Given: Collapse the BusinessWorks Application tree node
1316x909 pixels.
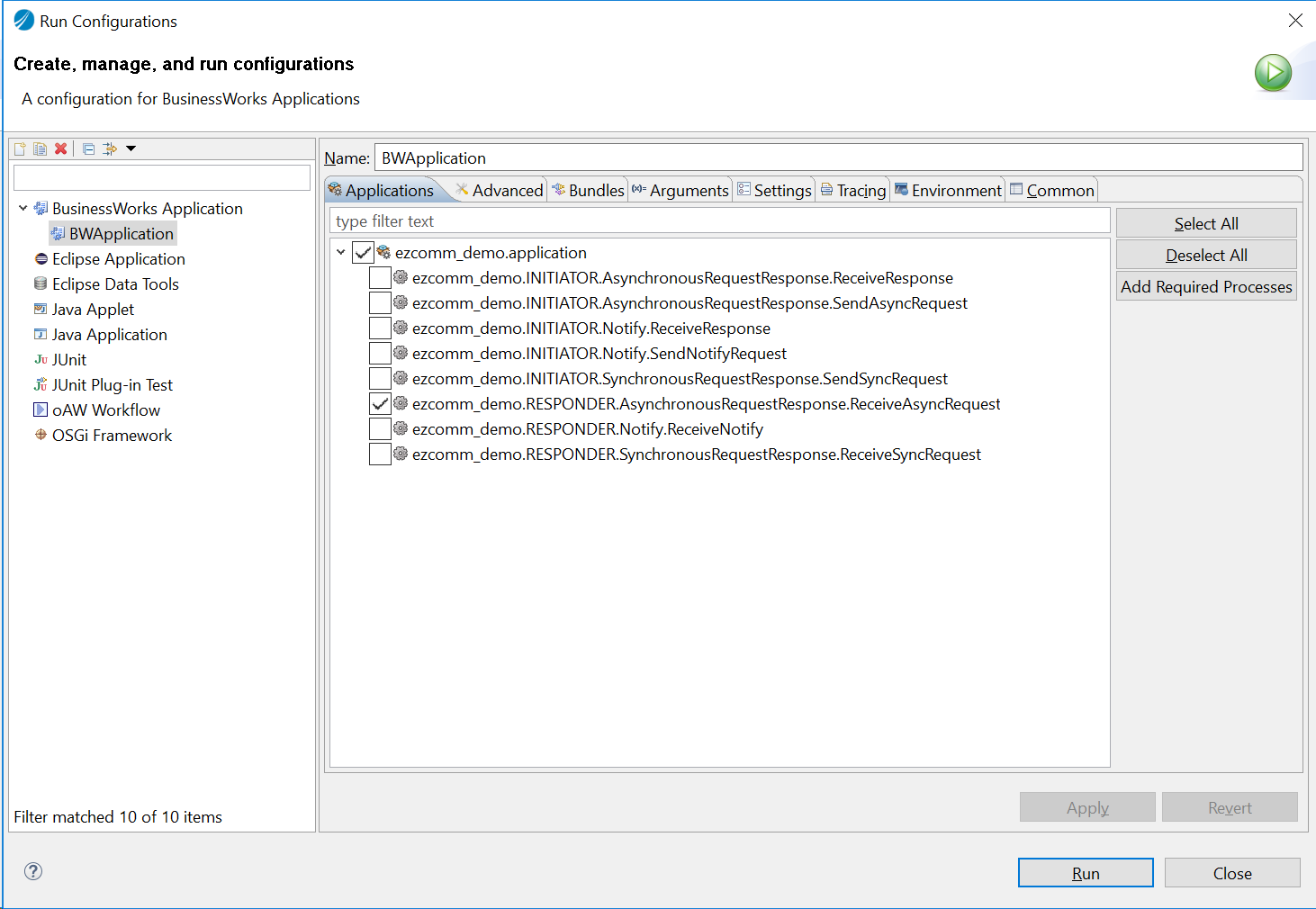Looking at the screenshot, I should pyautogui.click(x=23, y=209).
